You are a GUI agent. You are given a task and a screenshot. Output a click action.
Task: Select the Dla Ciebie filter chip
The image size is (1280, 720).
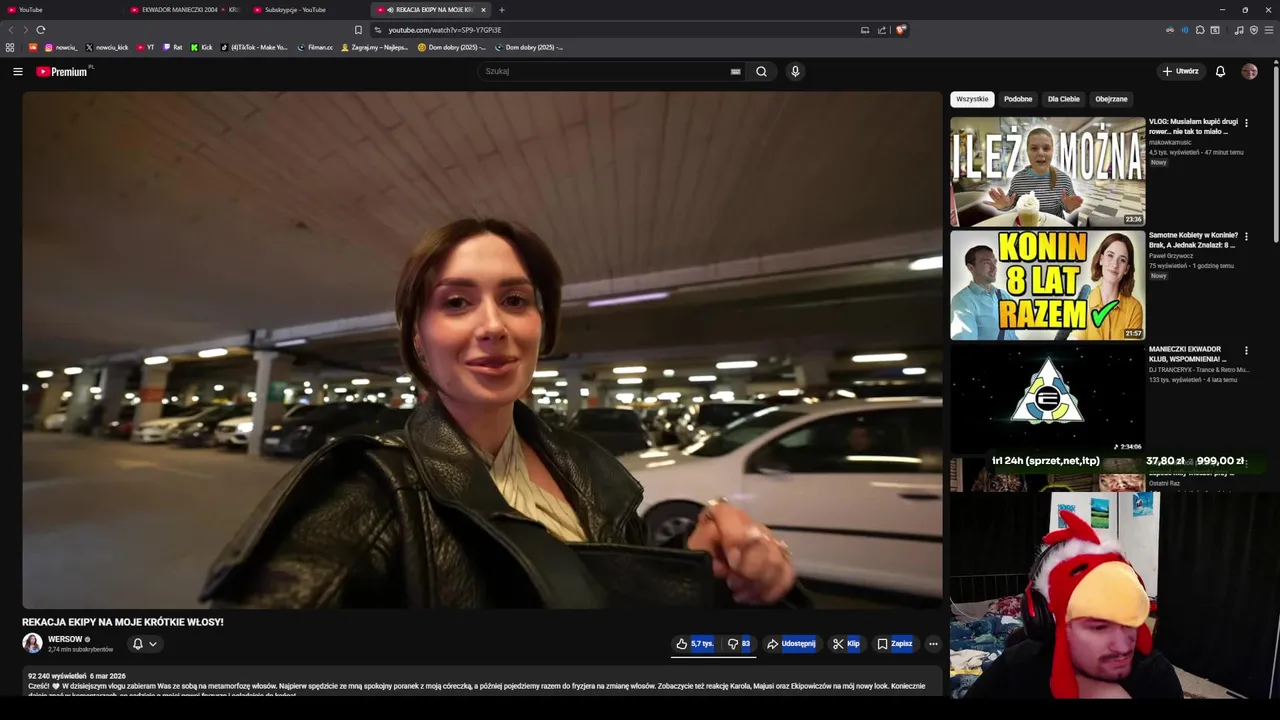click(1063, 99)
